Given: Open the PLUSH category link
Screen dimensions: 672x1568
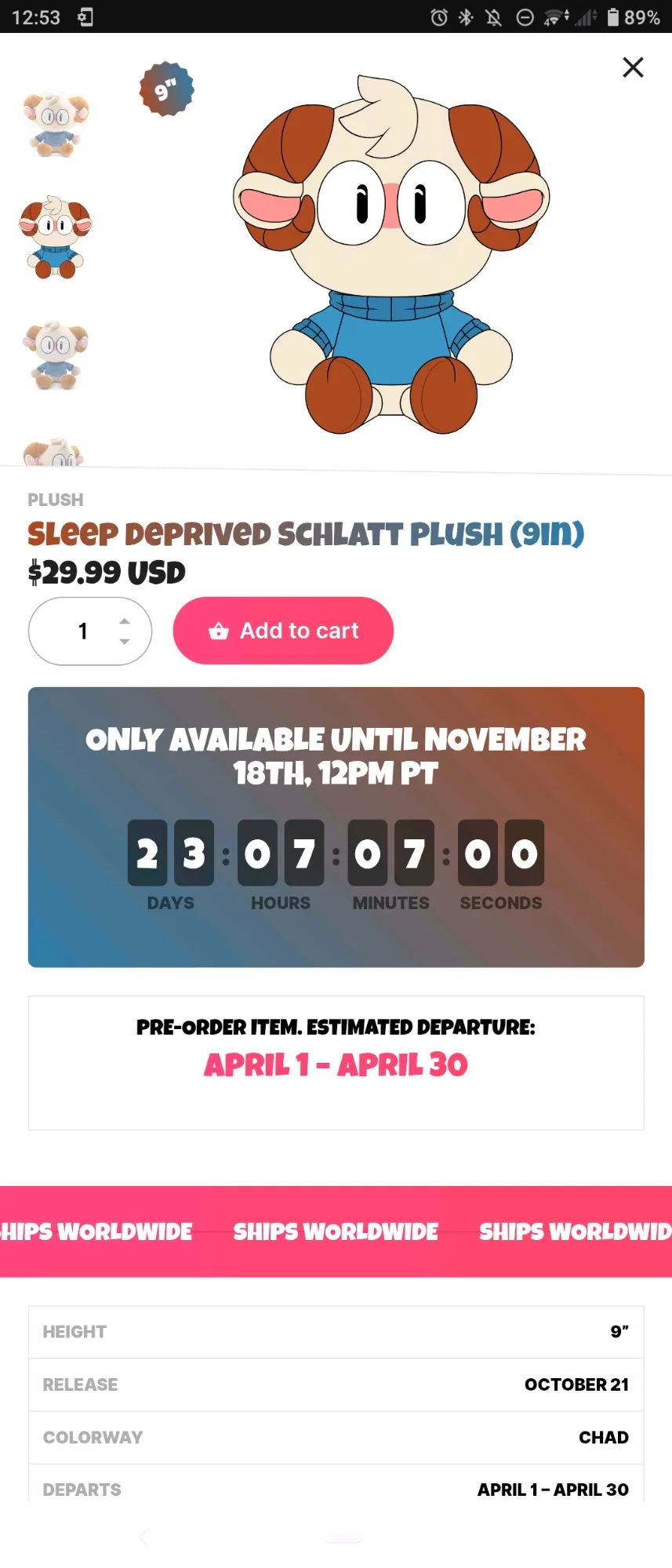Looking at the screenshot, I should [x=56, y=500].
